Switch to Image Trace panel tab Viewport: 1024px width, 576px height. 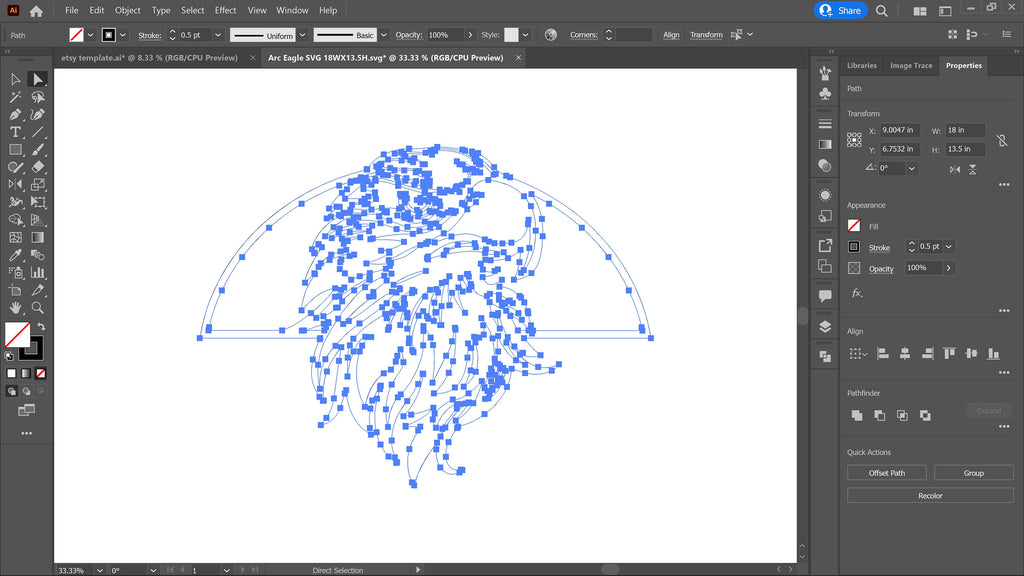coord(911,65)
